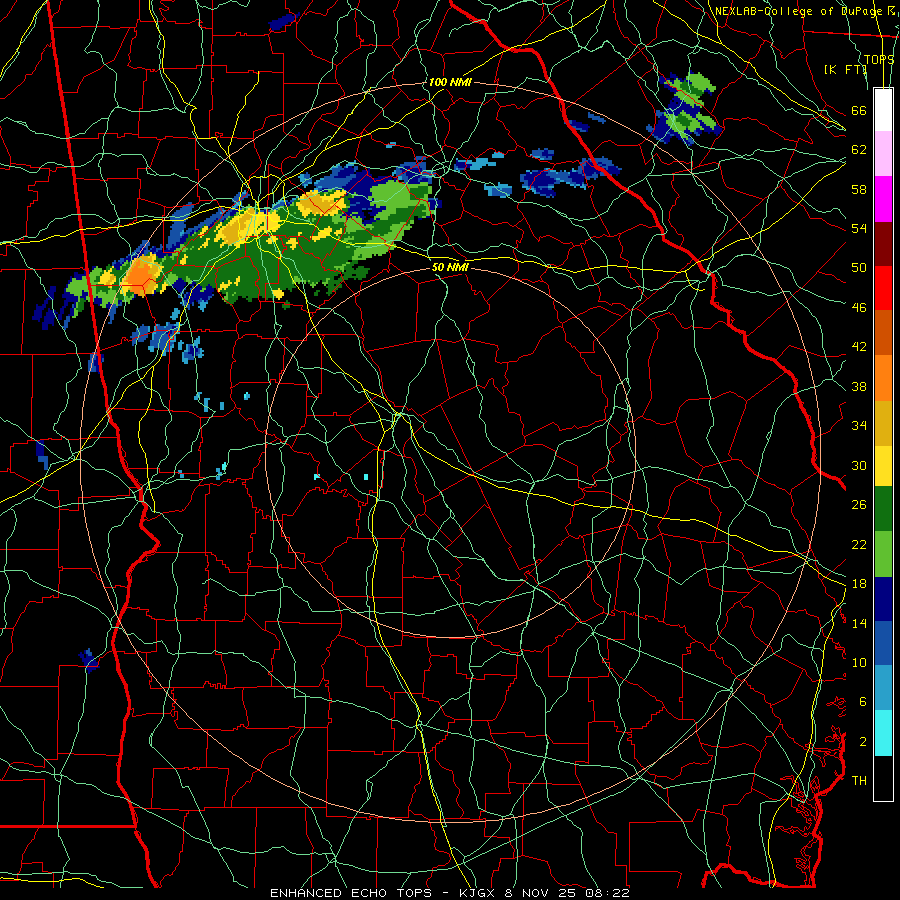Click the yellow 34 kft legend swatch
Screen dimensions: 900x900
(883, 466)
